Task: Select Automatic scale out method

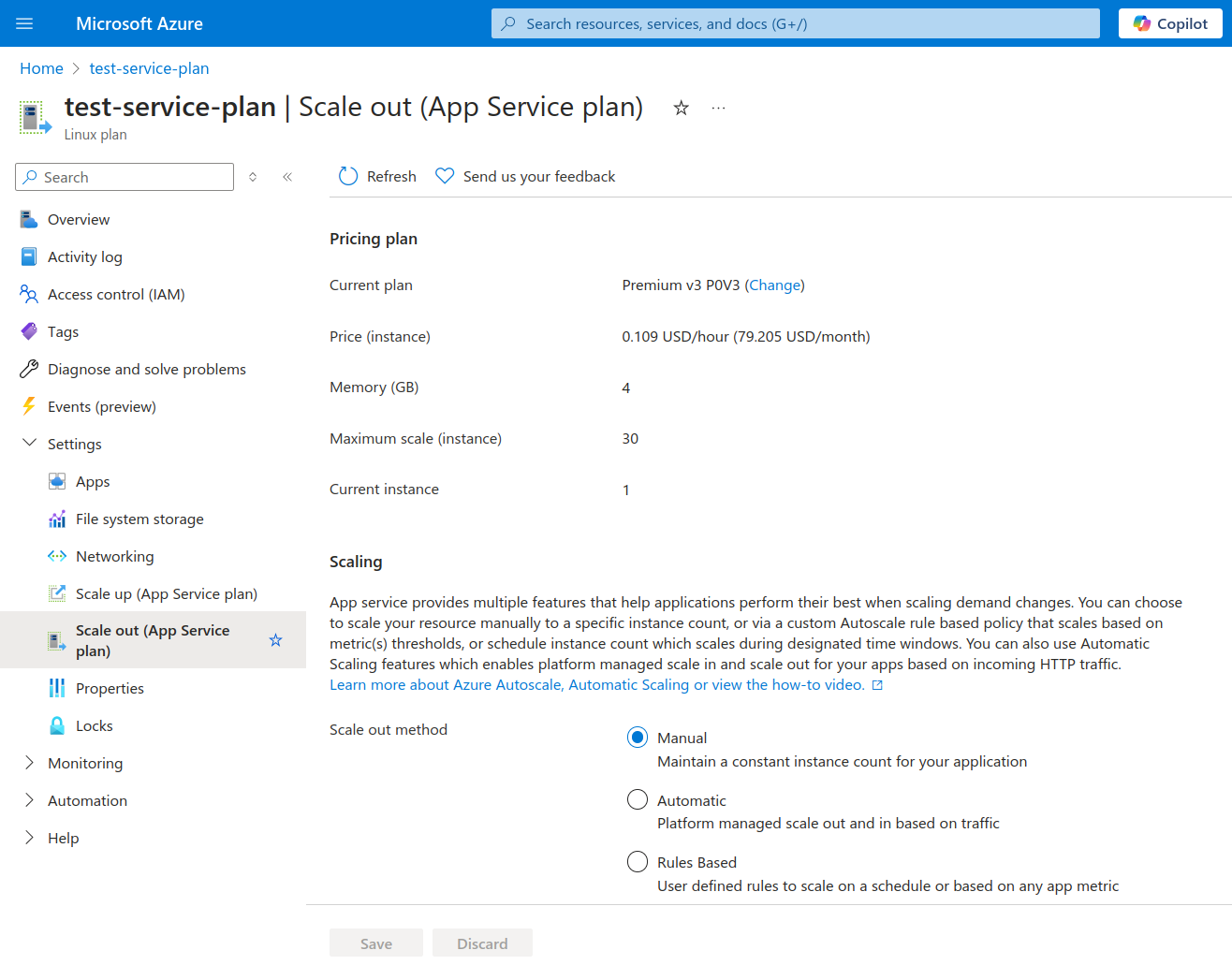Action: coord(638,799)
